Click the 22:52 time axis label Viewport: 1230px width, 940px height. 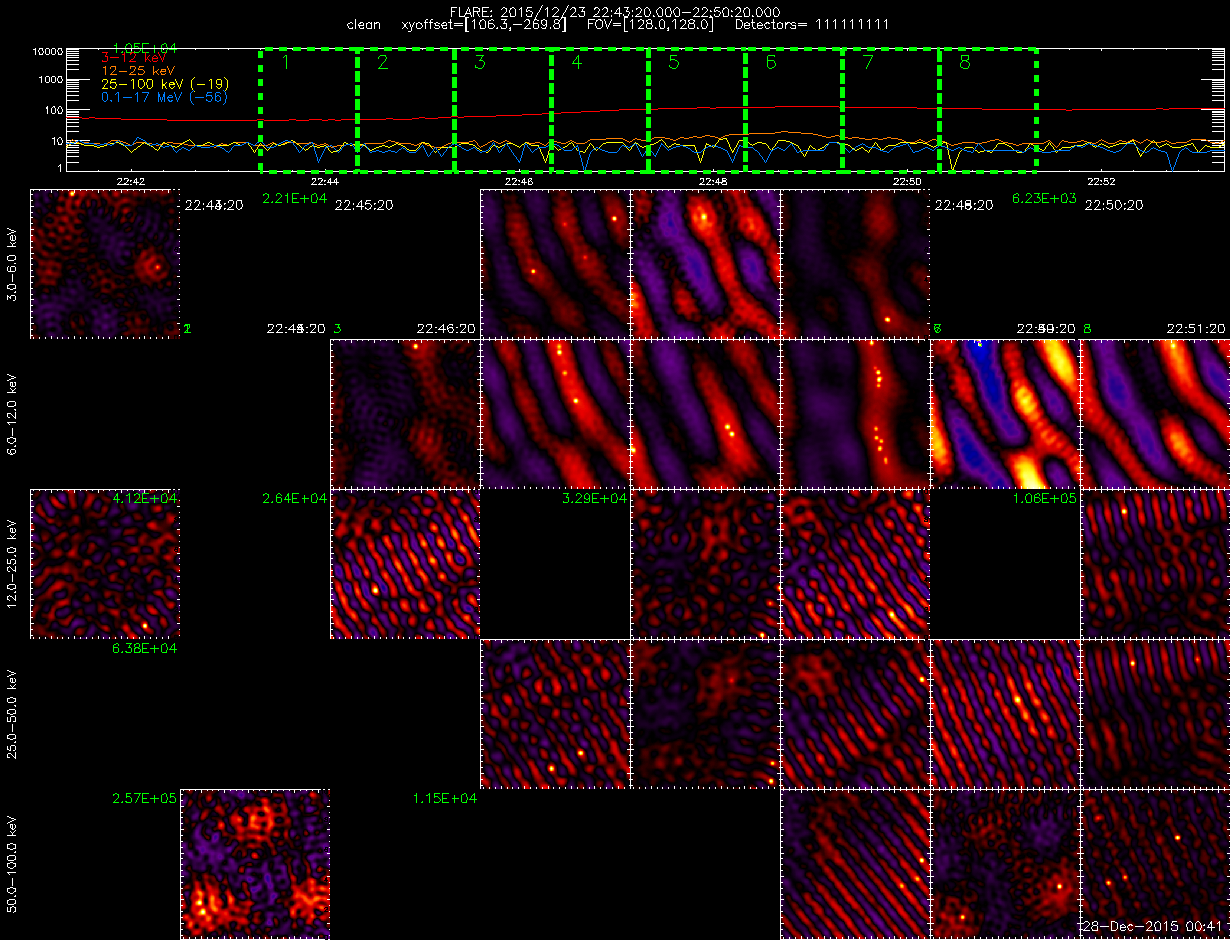1101,182
